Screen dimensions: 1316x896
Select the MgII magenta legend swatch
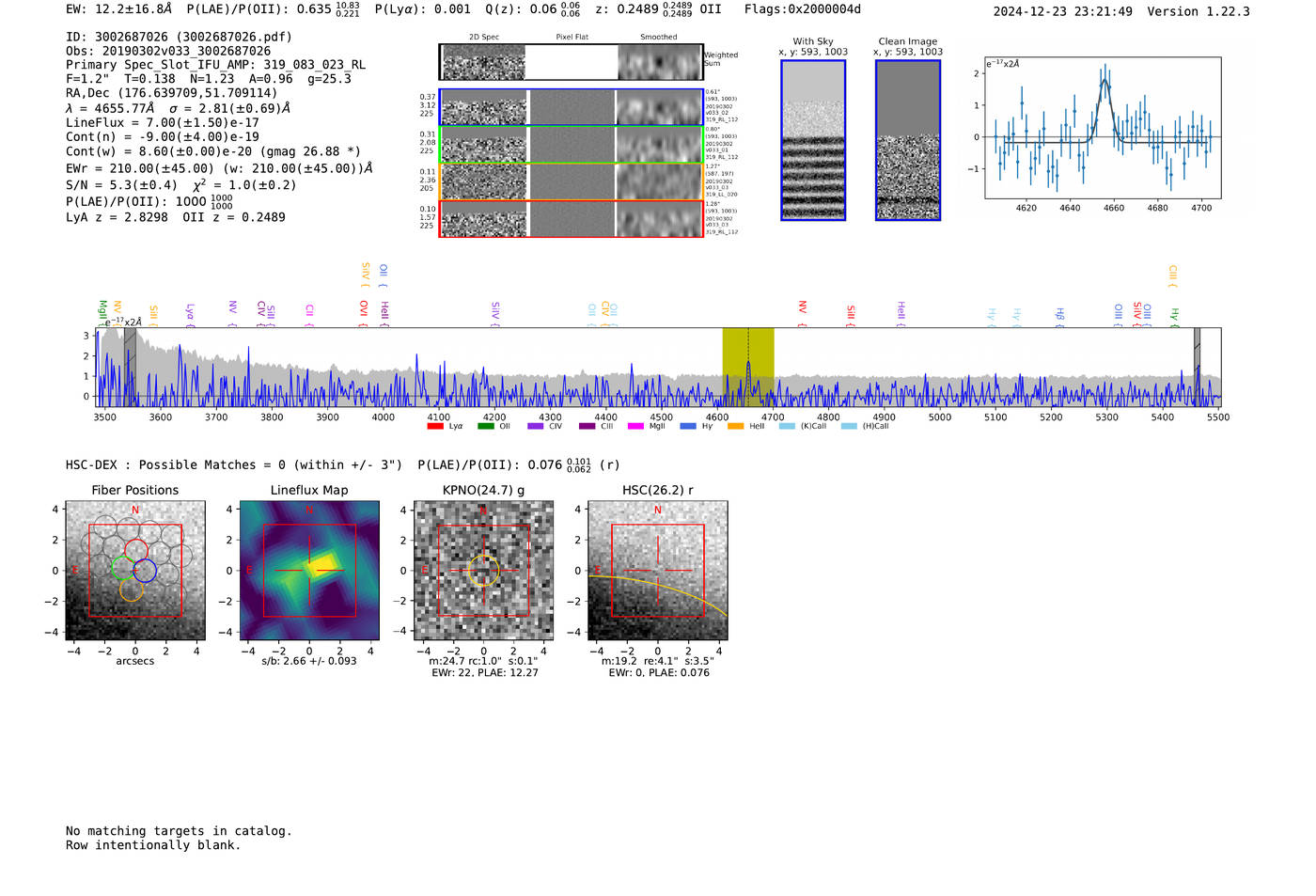pyautogui.click(x=635, y=427)
